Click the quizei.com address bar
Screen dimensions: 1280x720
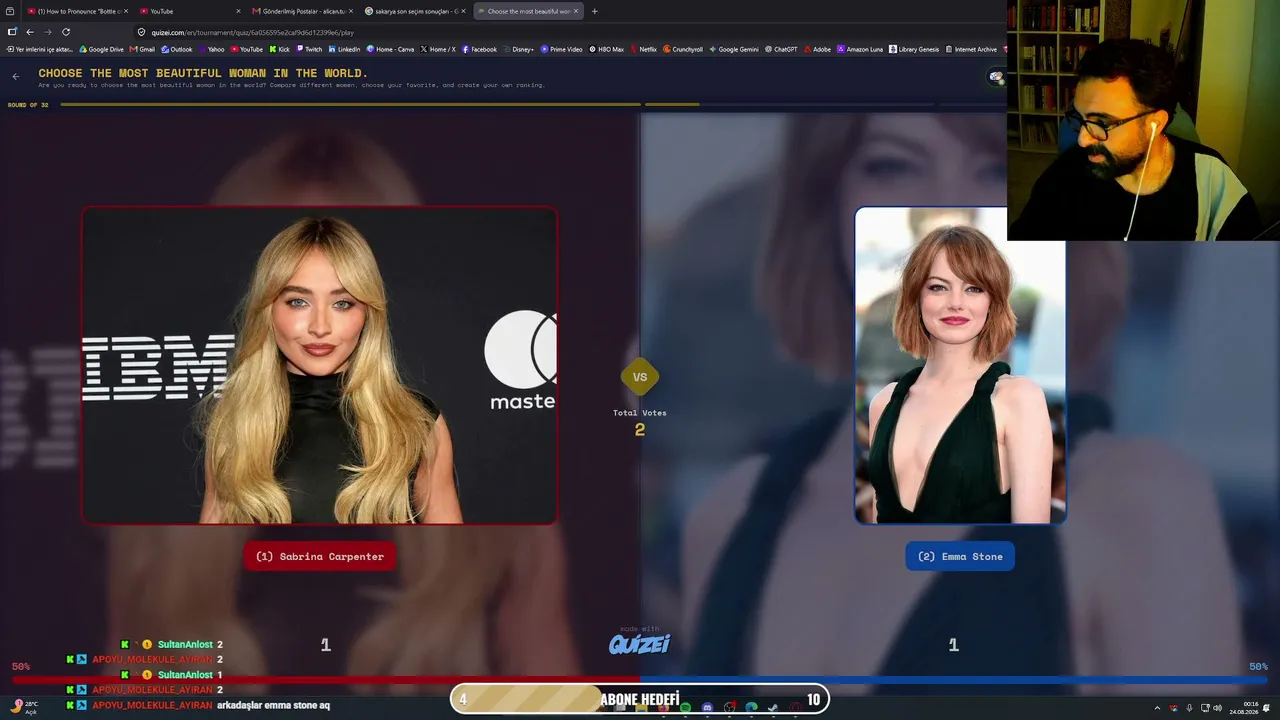point(570,32)
